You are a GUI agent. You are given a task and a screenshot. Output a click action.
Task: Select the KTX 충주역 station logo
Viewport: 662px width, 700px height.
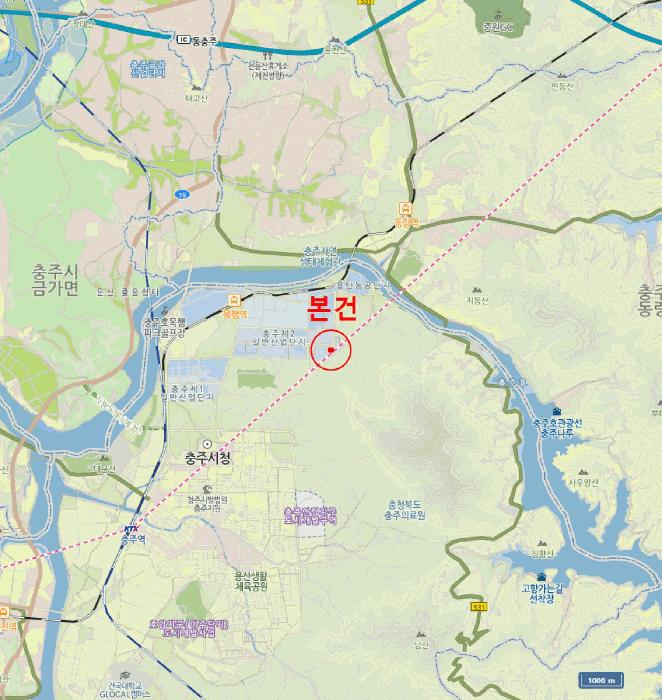coord(131,529)
